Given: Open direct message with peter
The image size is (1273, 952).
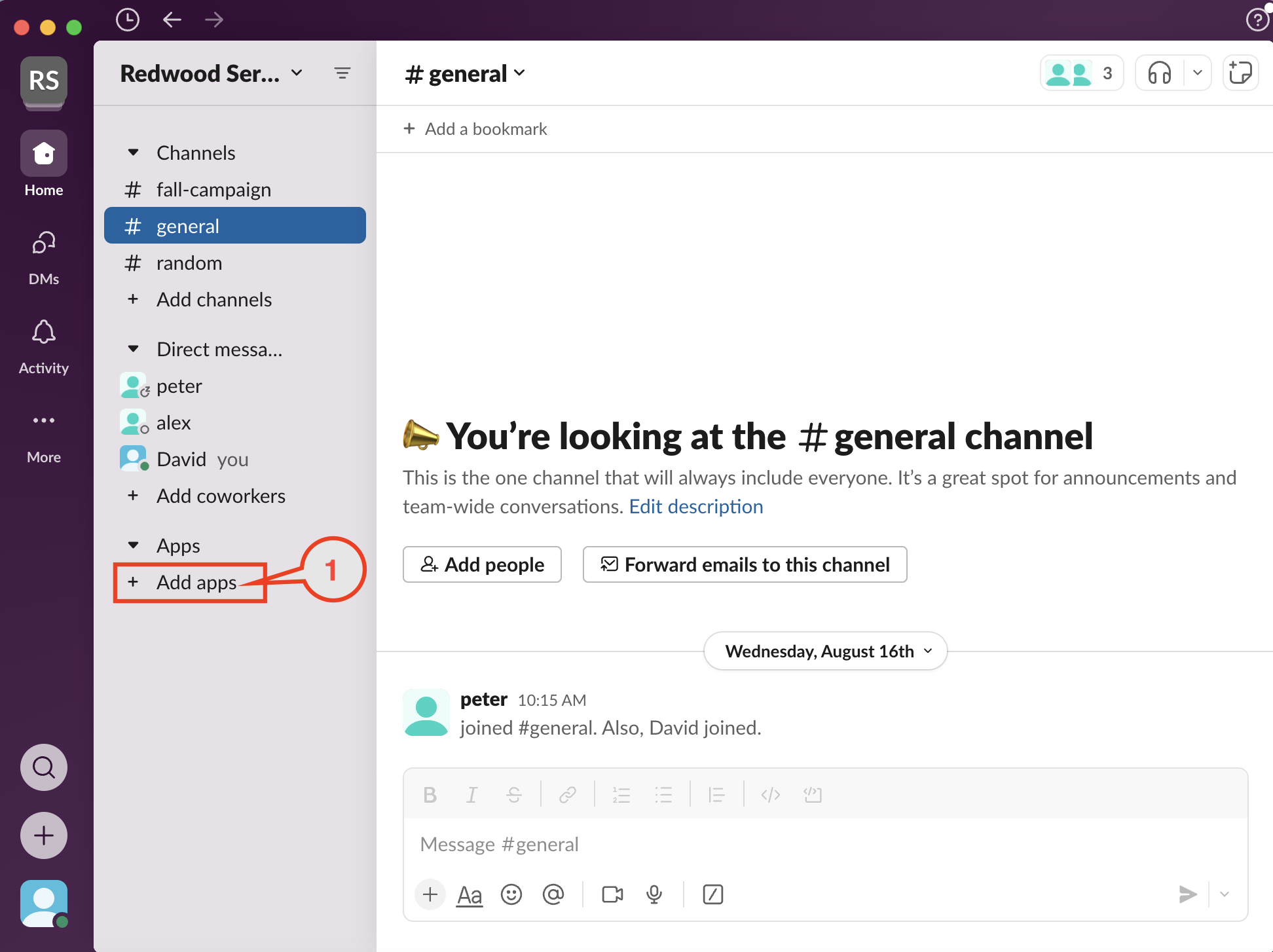Looking at the screenshot, I should [235, 386].
